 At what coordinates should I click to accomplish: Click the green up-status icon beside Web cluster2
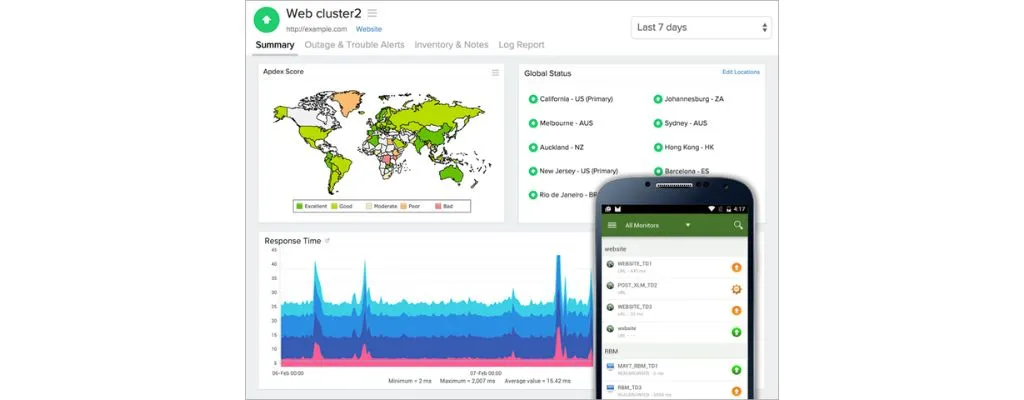[x=267, y=20]
